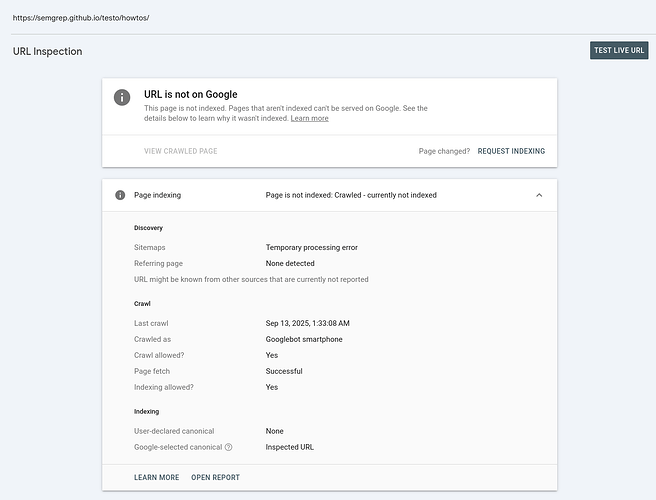
Task: Click the "URL Inspection" page heading
Action: pyautogui.click(x=47, y=51)
